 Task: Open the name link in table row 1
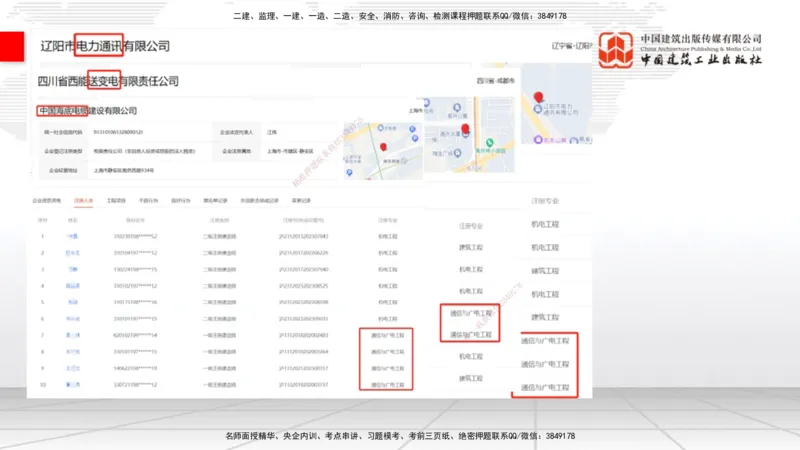pos(72,236)
